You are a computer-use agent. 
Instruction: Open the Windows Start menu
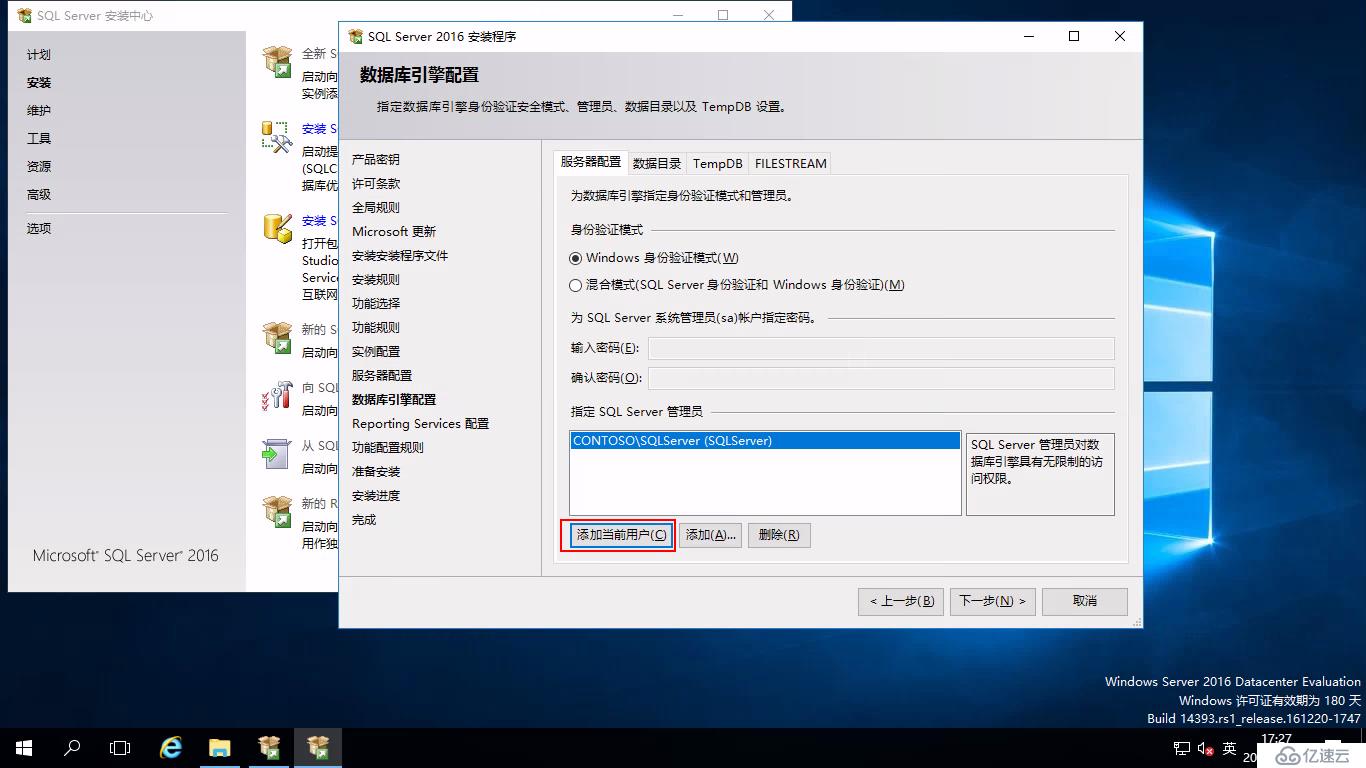[x=24, y=748]
